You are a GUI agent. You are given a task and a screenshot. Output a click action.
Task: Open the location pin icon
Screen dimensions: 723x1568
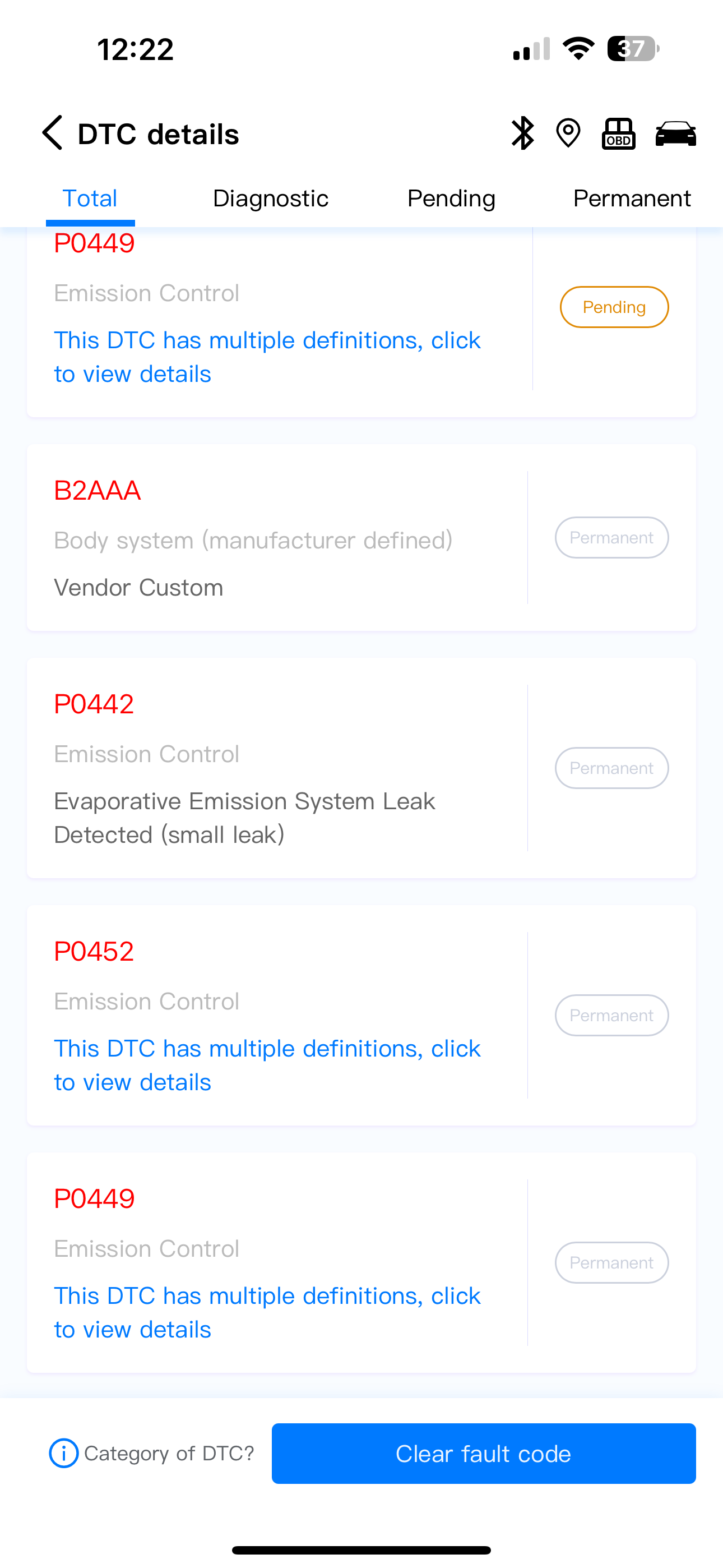pos(568,133)
